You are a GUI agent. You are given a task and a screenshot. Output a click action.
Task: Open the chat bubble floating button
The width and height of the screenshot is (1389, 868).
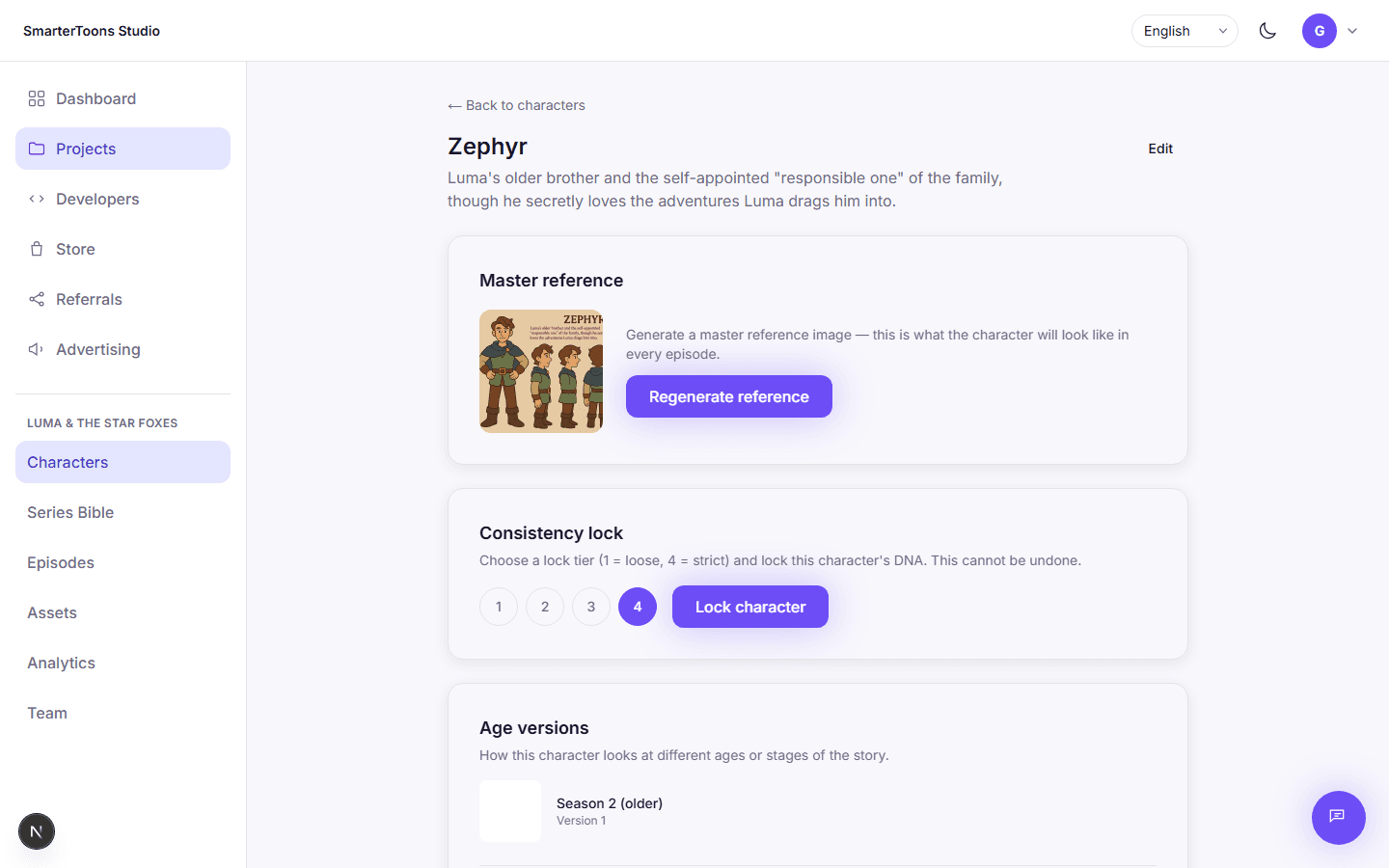tap(1338, 817)
